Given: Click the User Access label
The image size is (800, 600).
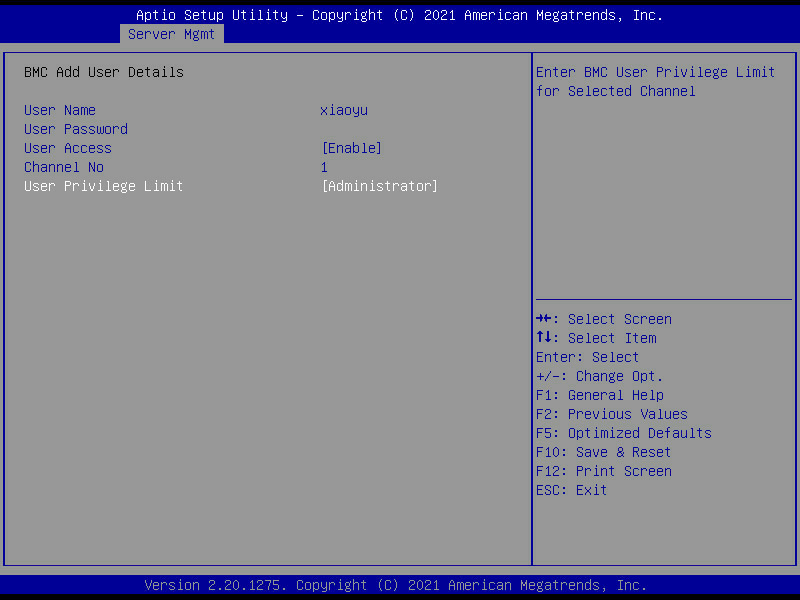Looking at the screenshot, I should [68, 148].
